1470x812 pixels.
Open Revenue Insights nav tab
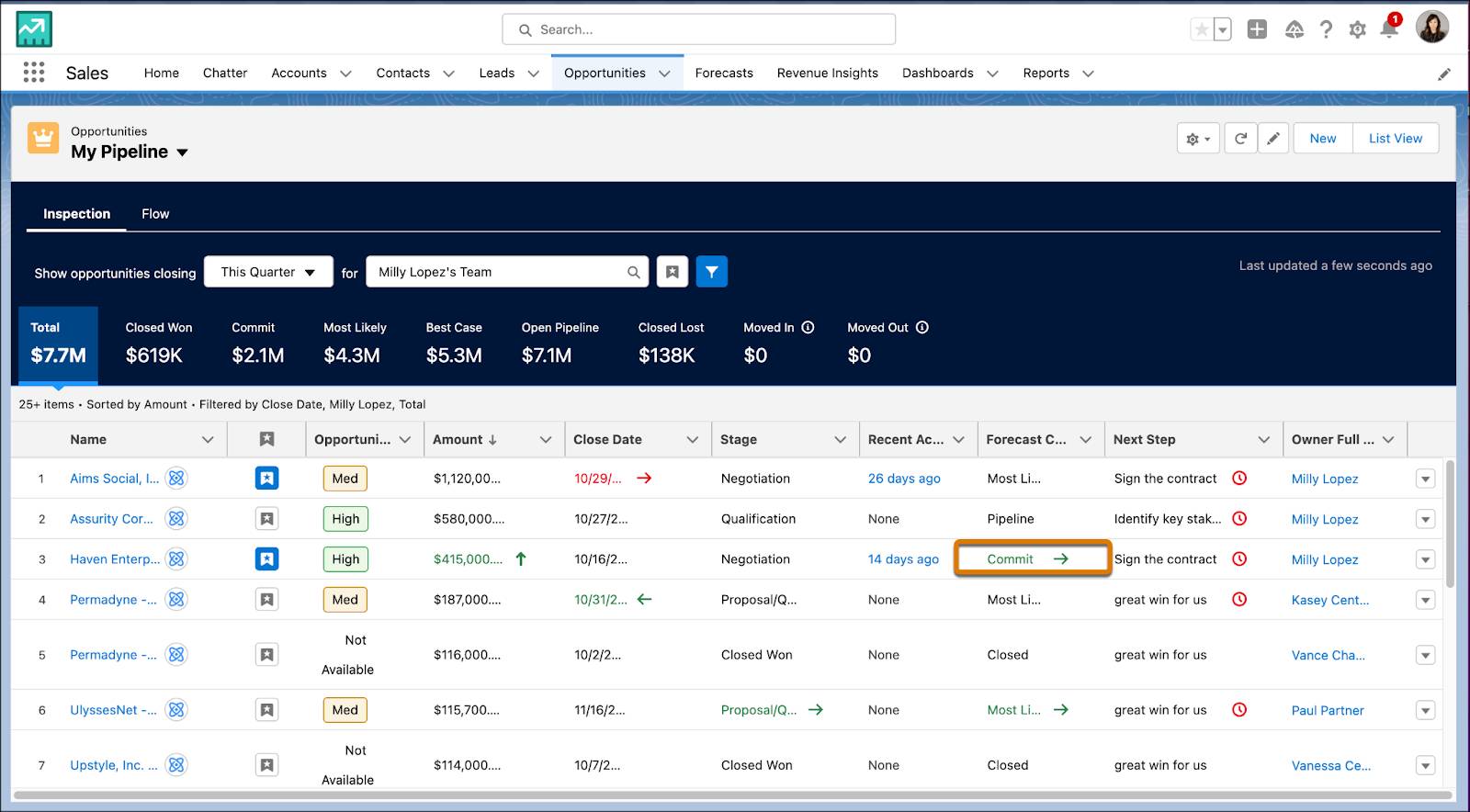tap(828, 73)
